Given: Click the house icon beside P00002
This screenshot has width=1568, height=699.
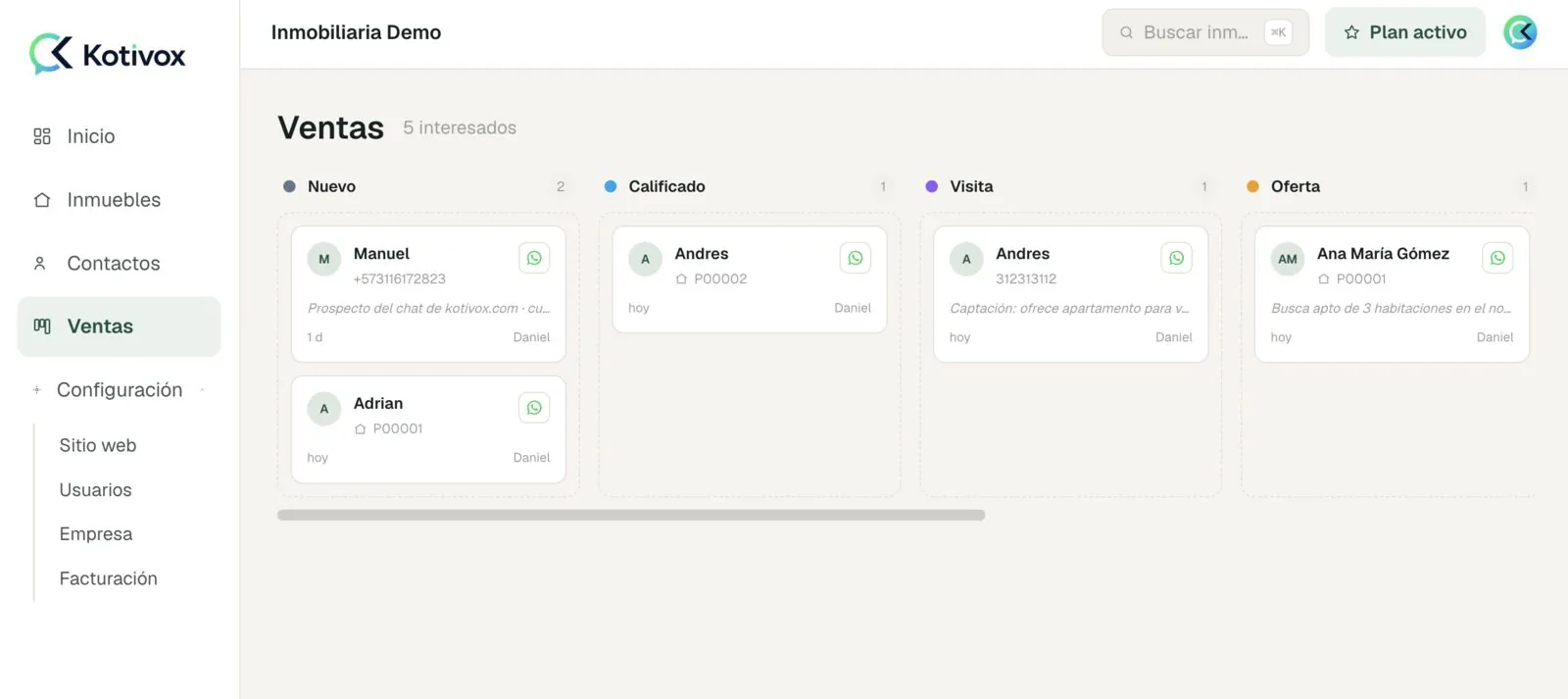Looking at the screenshot, I should [682, 279].
